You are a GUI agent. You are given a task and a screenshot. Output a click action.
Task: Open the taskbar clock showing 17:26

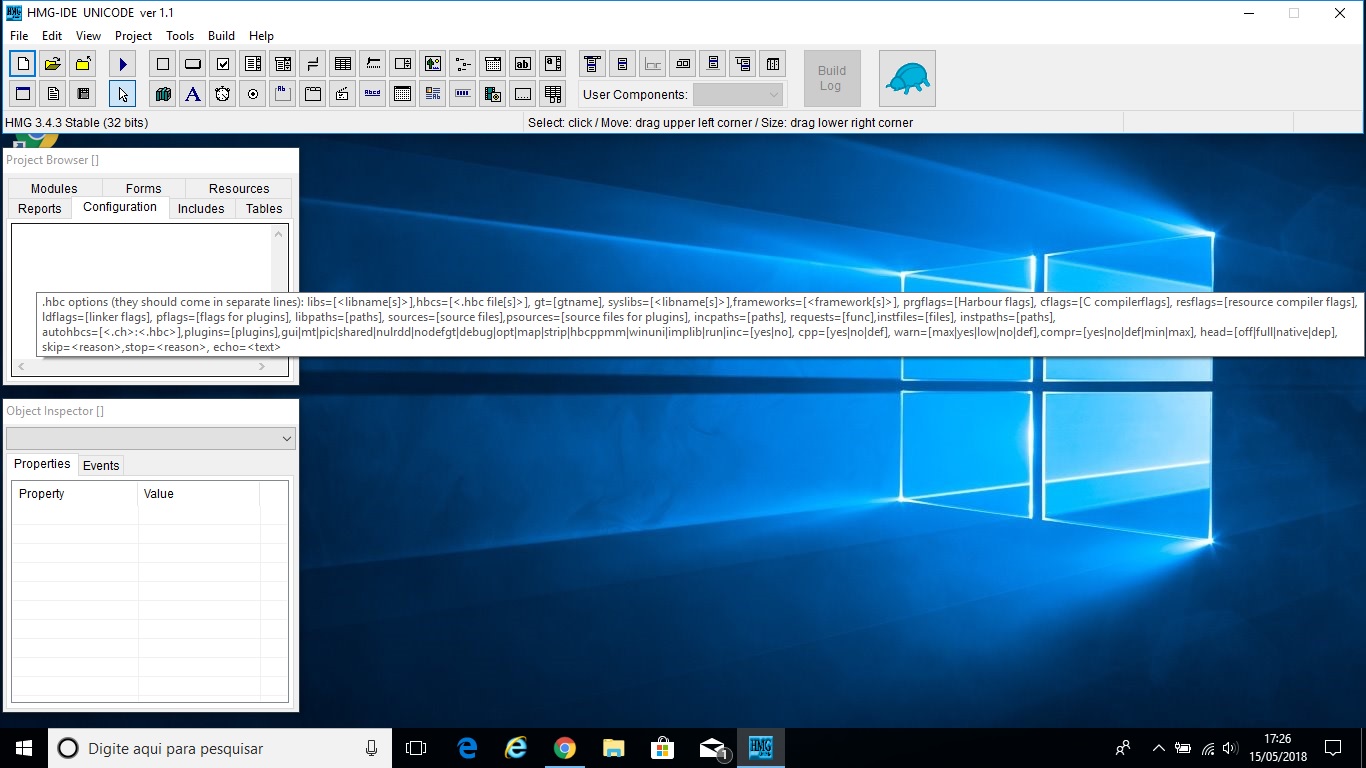(x=1277, y=748)
